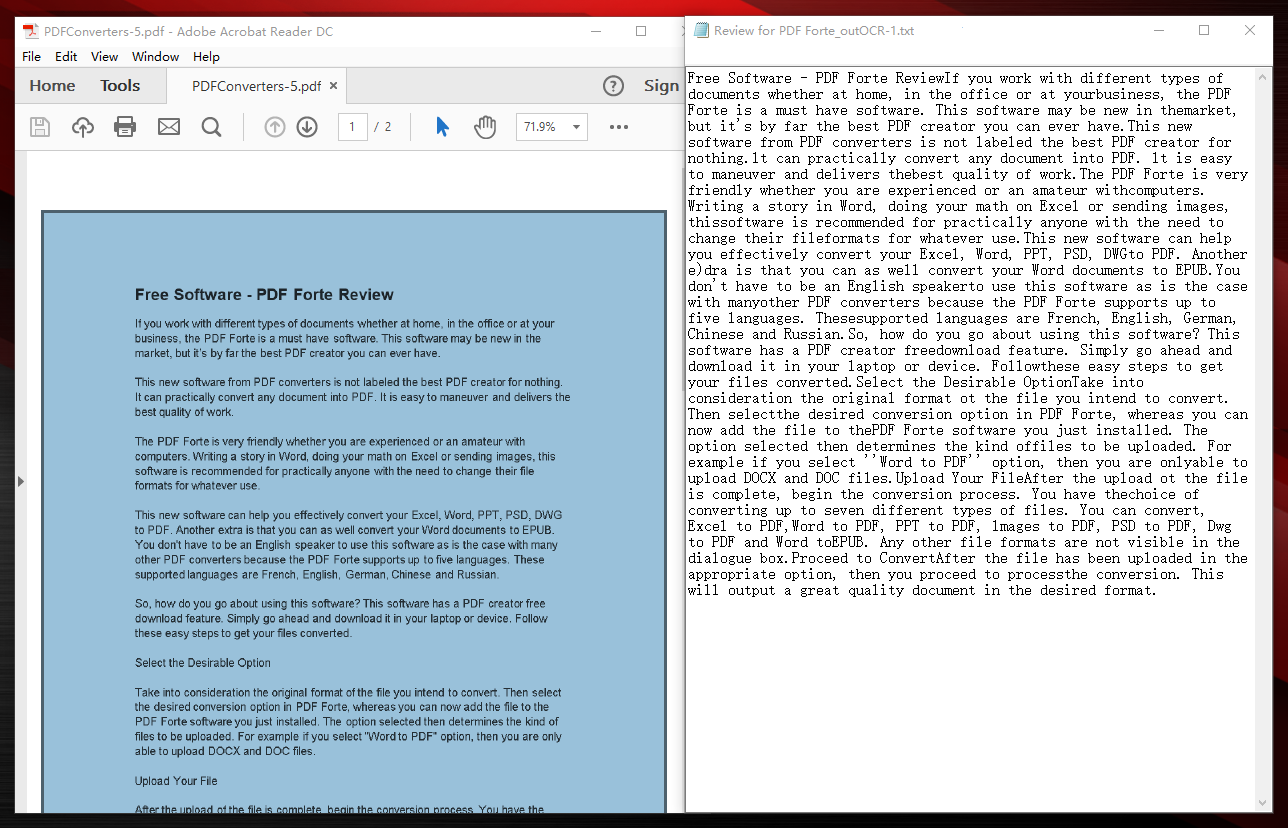Click 'will output a great quality document' line
This screenshot has width=1288, height=828.
click(922, 590)
